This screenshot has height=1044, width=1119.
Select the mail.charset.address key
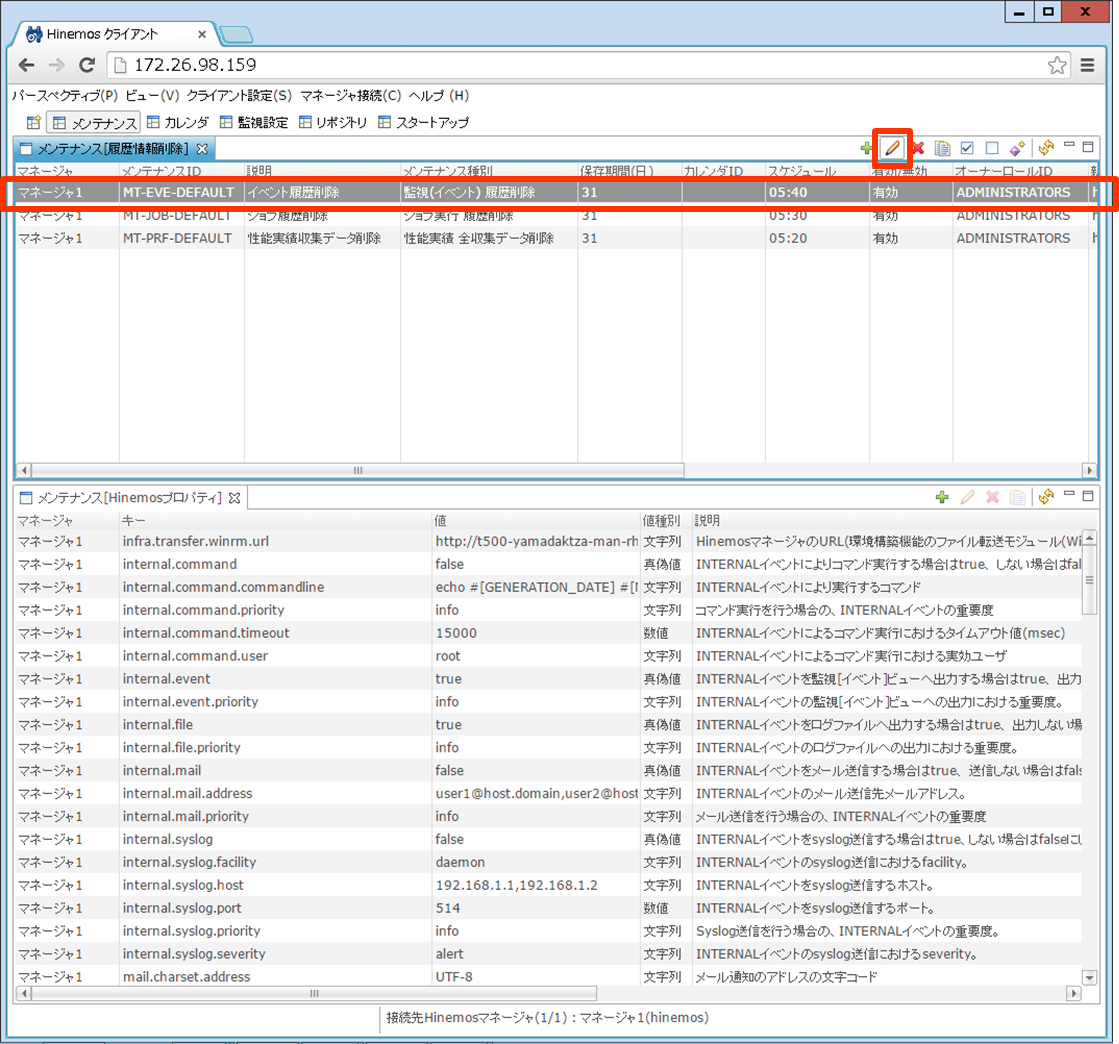point(186,977)
